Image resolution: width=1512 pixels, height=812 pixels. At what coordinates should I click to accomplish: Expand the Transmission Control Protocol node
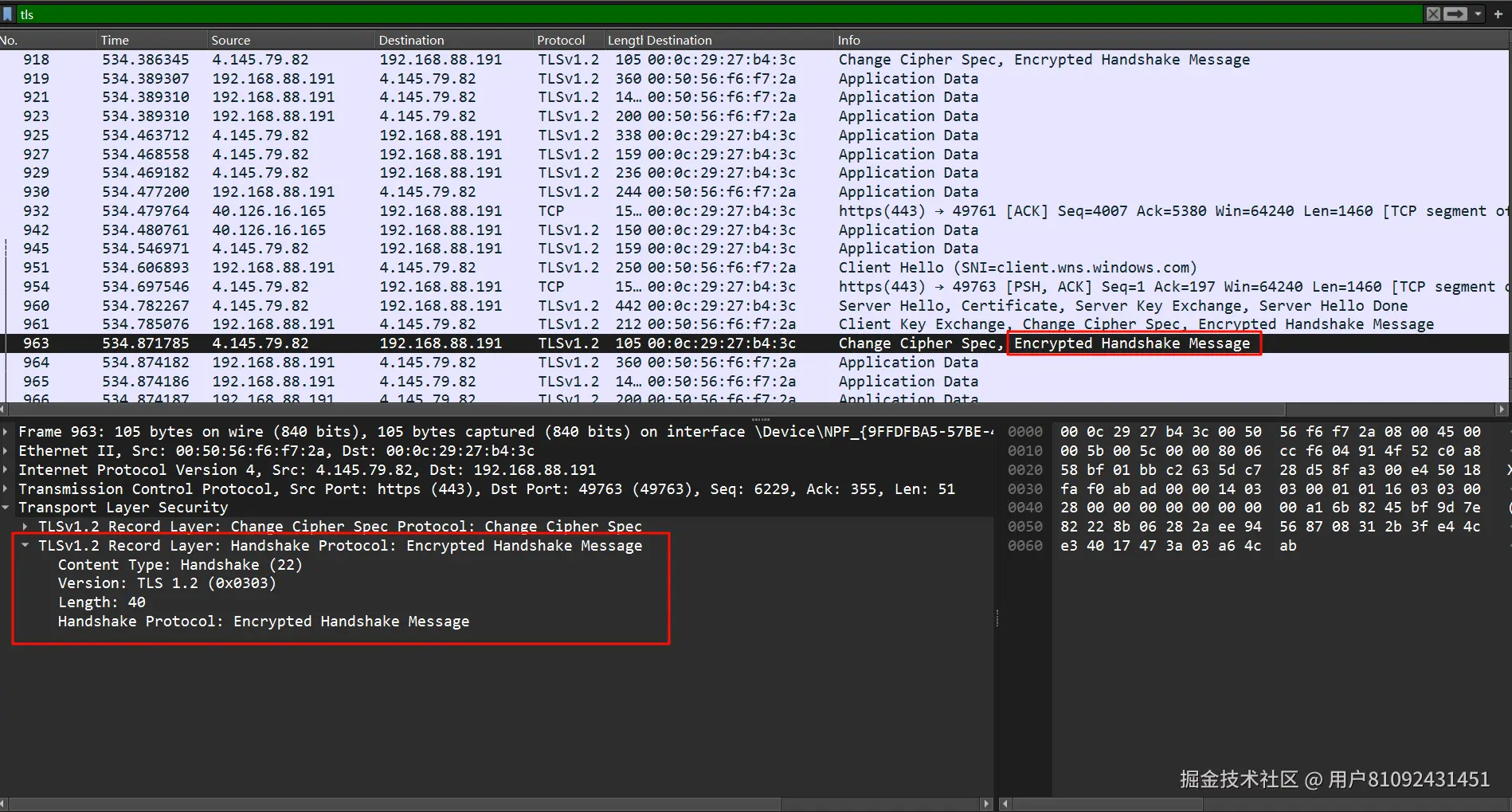[x=6, y=489]
